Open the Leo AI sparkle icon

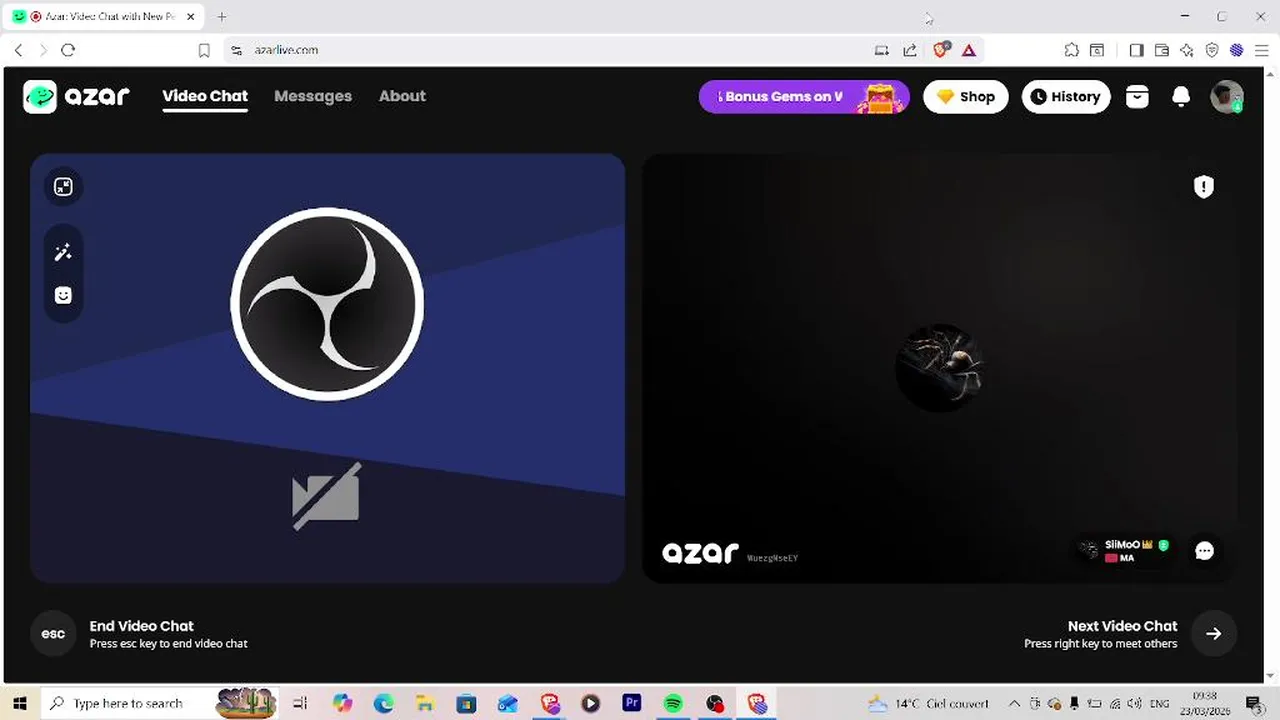(1187, 50)
